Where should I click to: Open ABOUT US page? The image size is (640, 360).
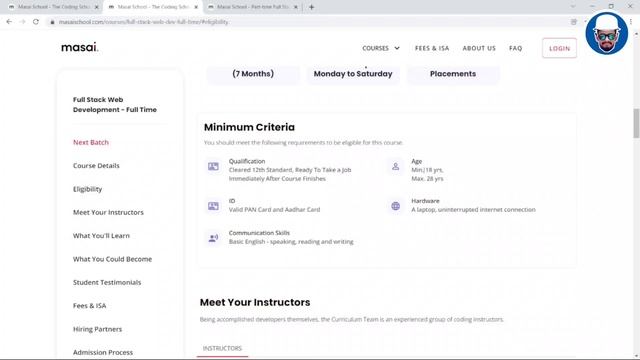(479, 48)
